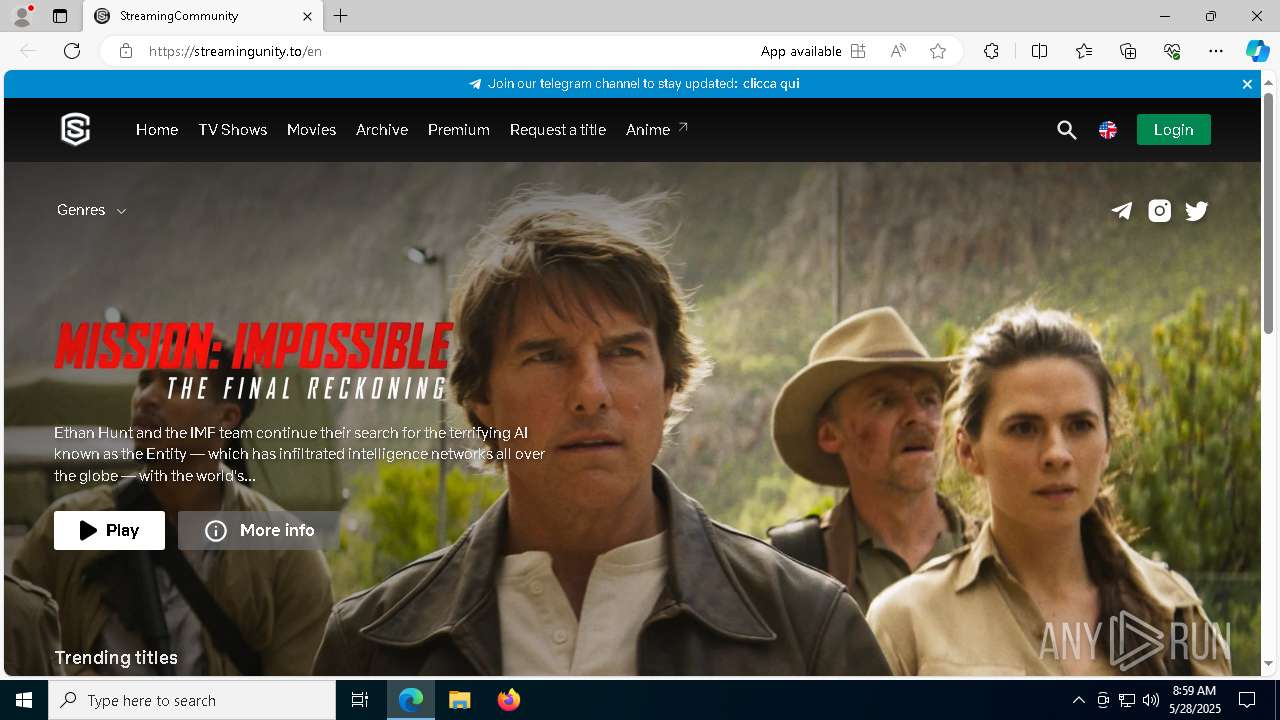The width and height of the screenshot is (1280, 720).
Task: Open Collections icon
Action: (x=1128, y=51)
